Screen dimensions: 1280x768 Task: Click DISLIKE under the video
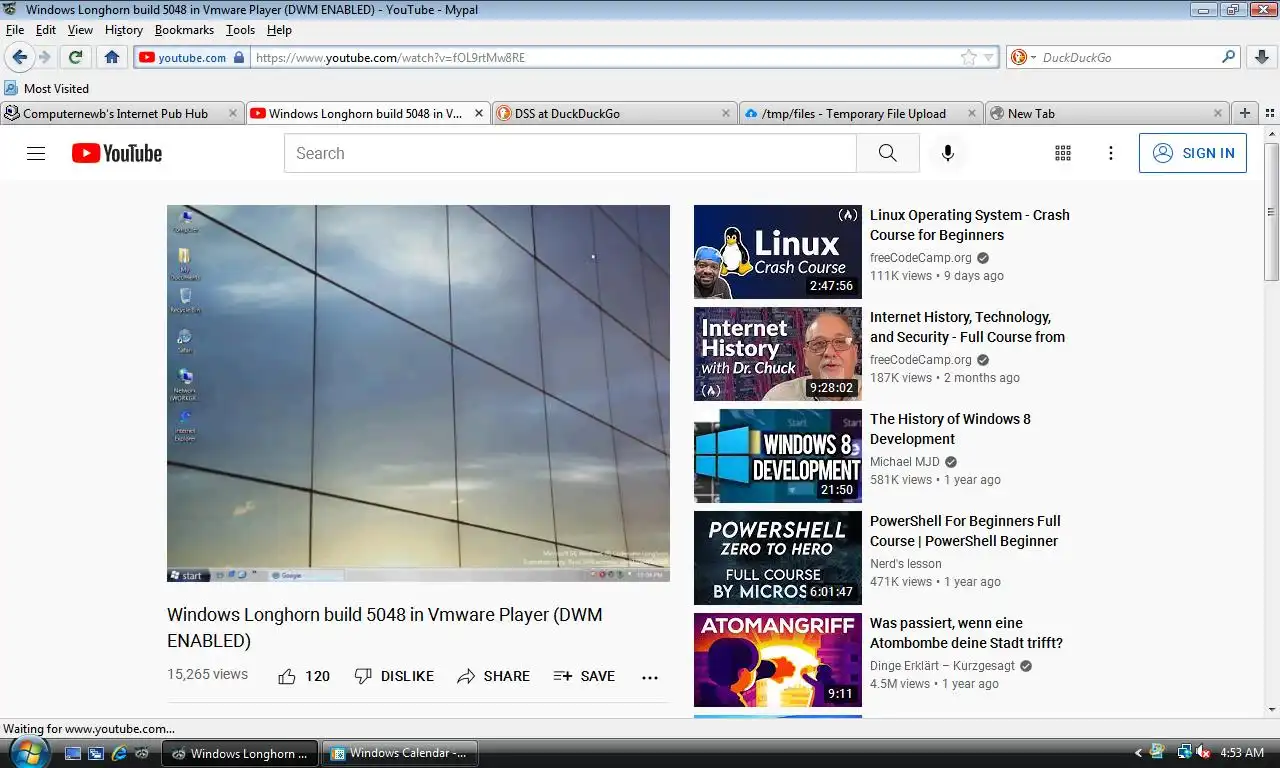click(x=394, y=676)
